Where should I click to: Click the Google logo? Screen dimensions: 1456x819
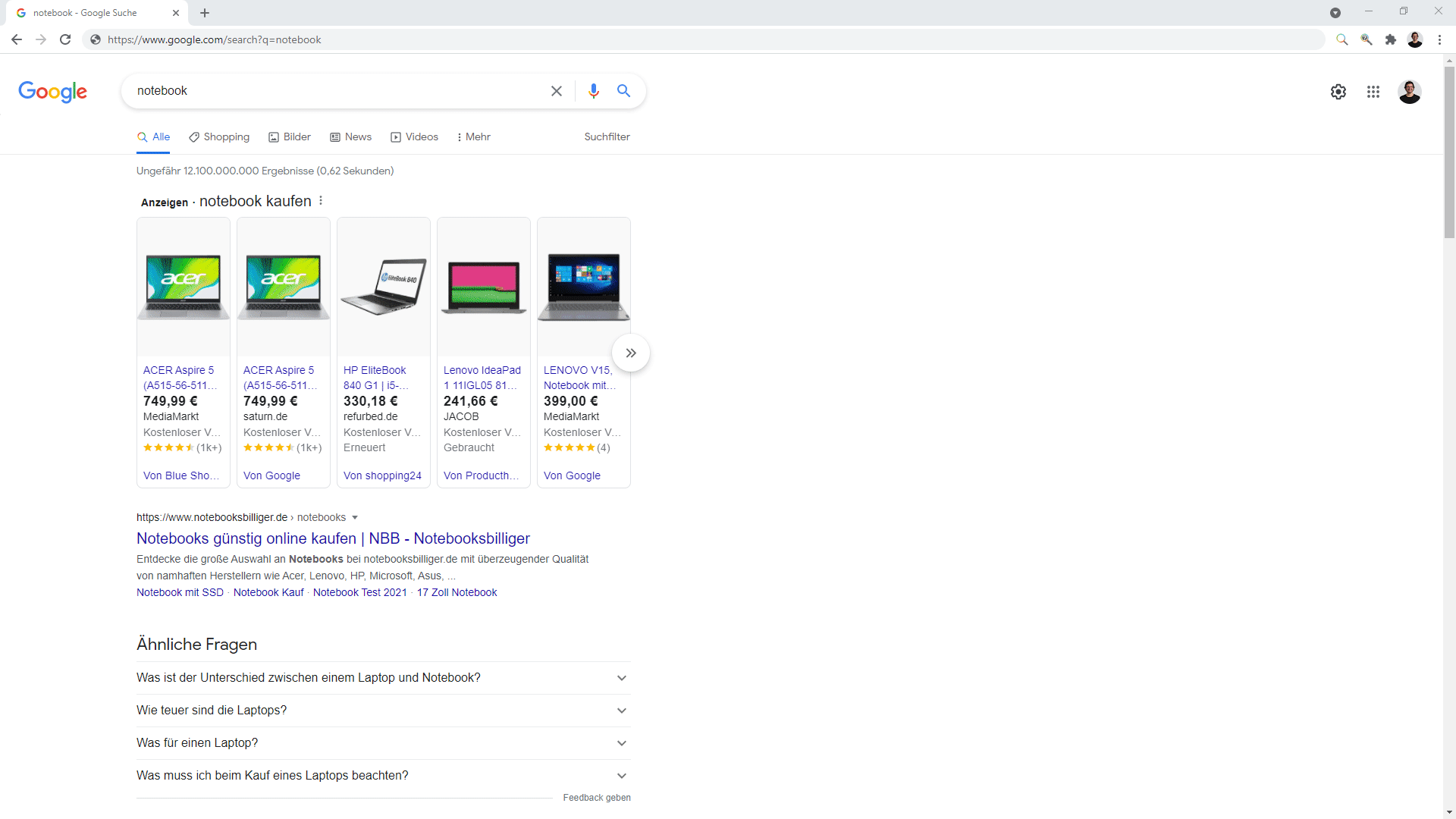pos(52,91)
